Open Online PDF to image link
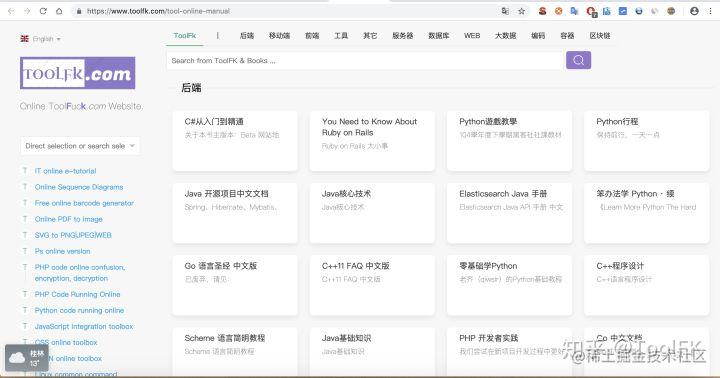The image size is (720, 378). coord(68,219)
